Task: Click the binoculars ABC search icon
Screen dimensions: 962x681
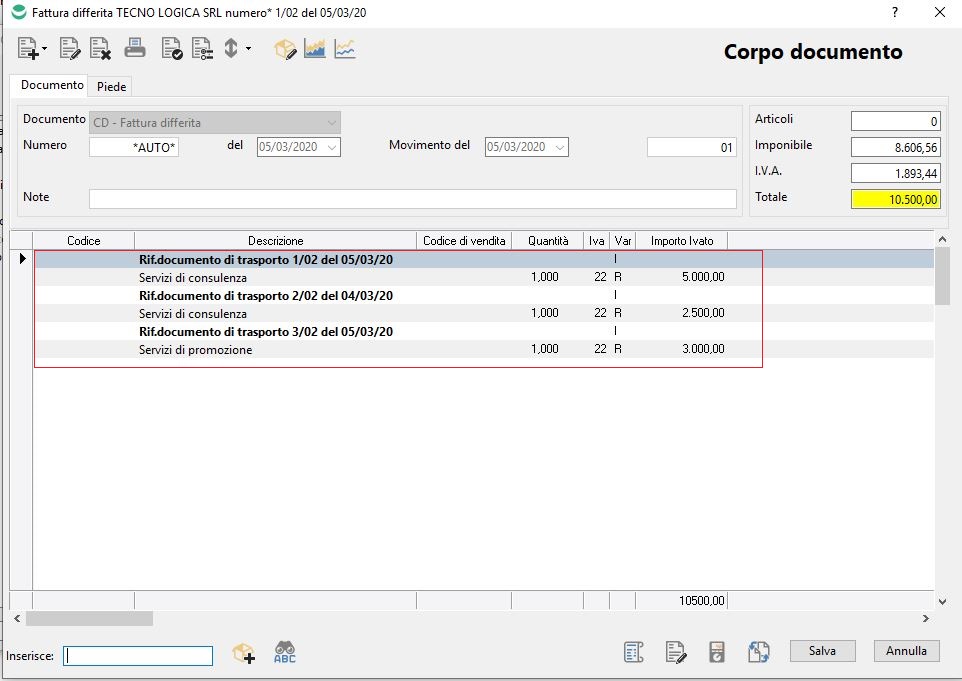Action: click(285, 653)
